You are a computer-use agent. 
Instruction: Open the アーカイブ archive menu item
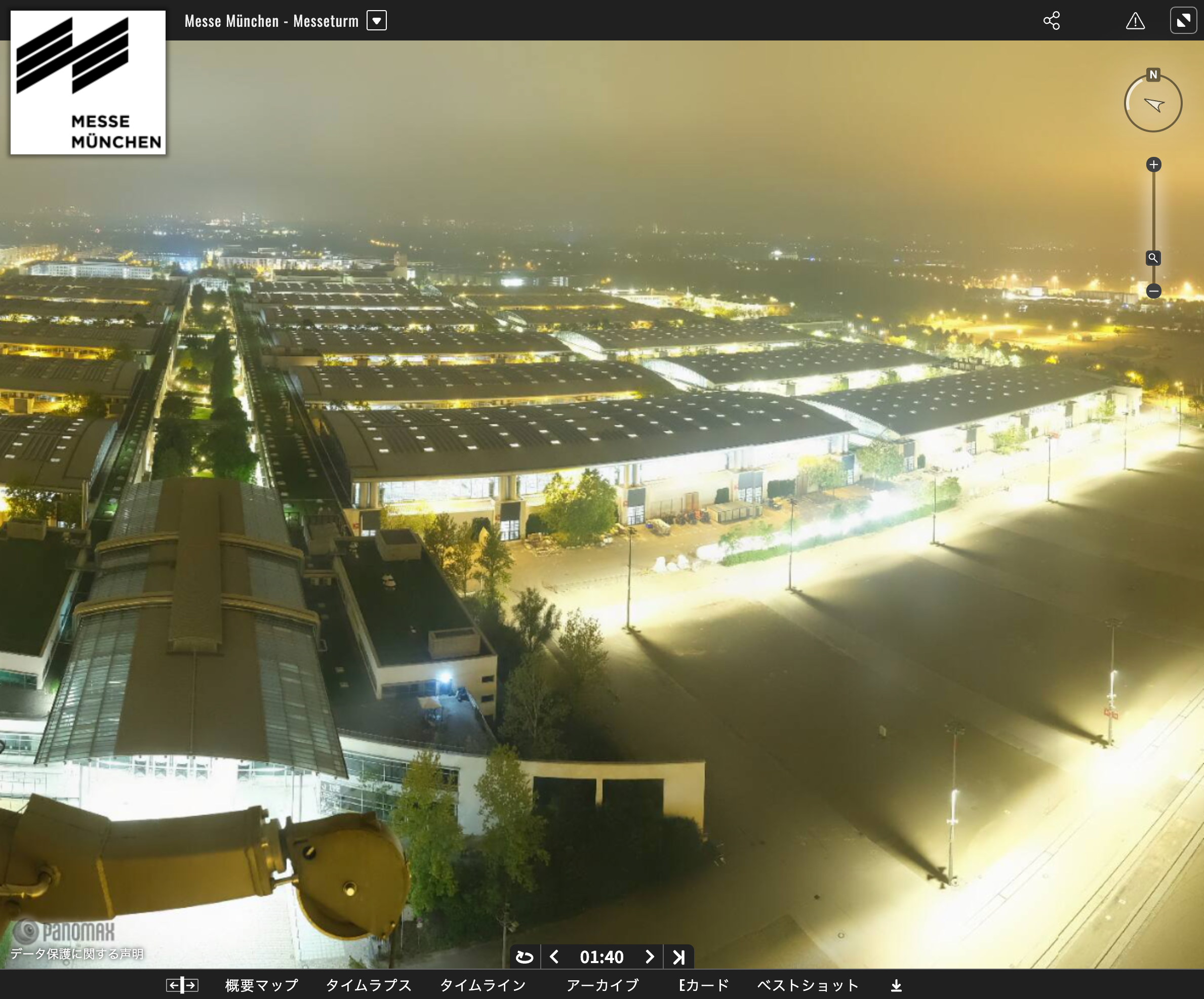click(x=602, y=985)
